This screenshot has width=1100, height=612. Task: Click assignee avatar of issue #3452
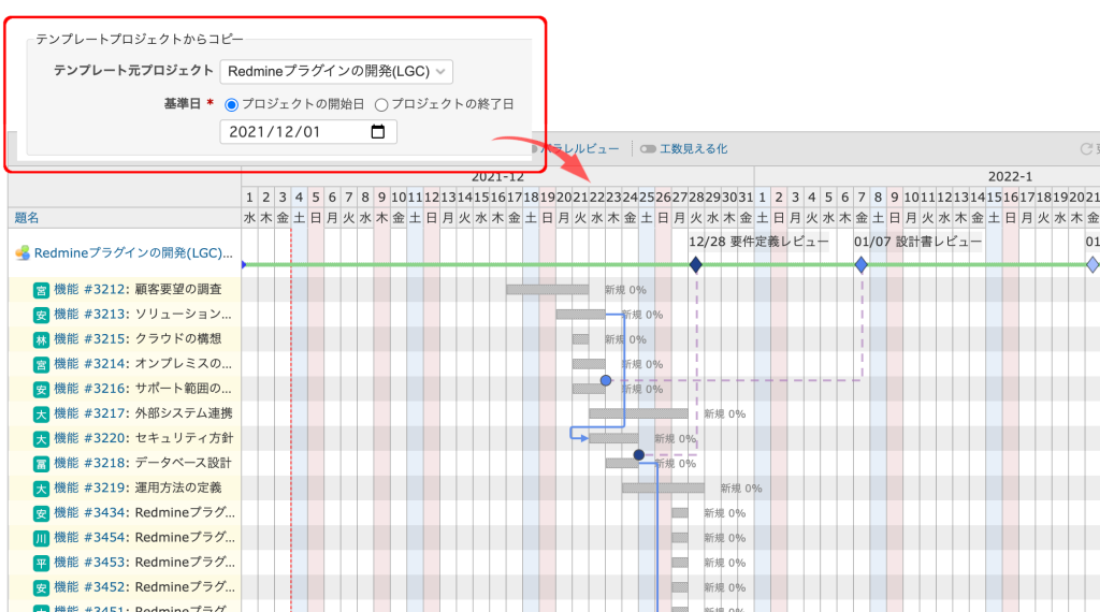tap(41, 587)
